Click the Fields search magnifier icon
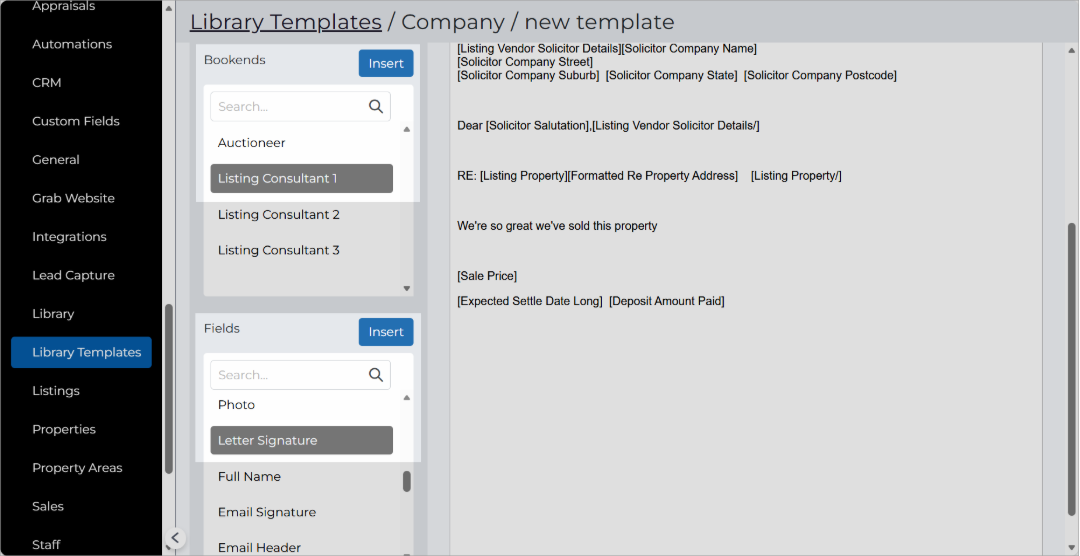1080x556 pixels. (x=375, y=375)
